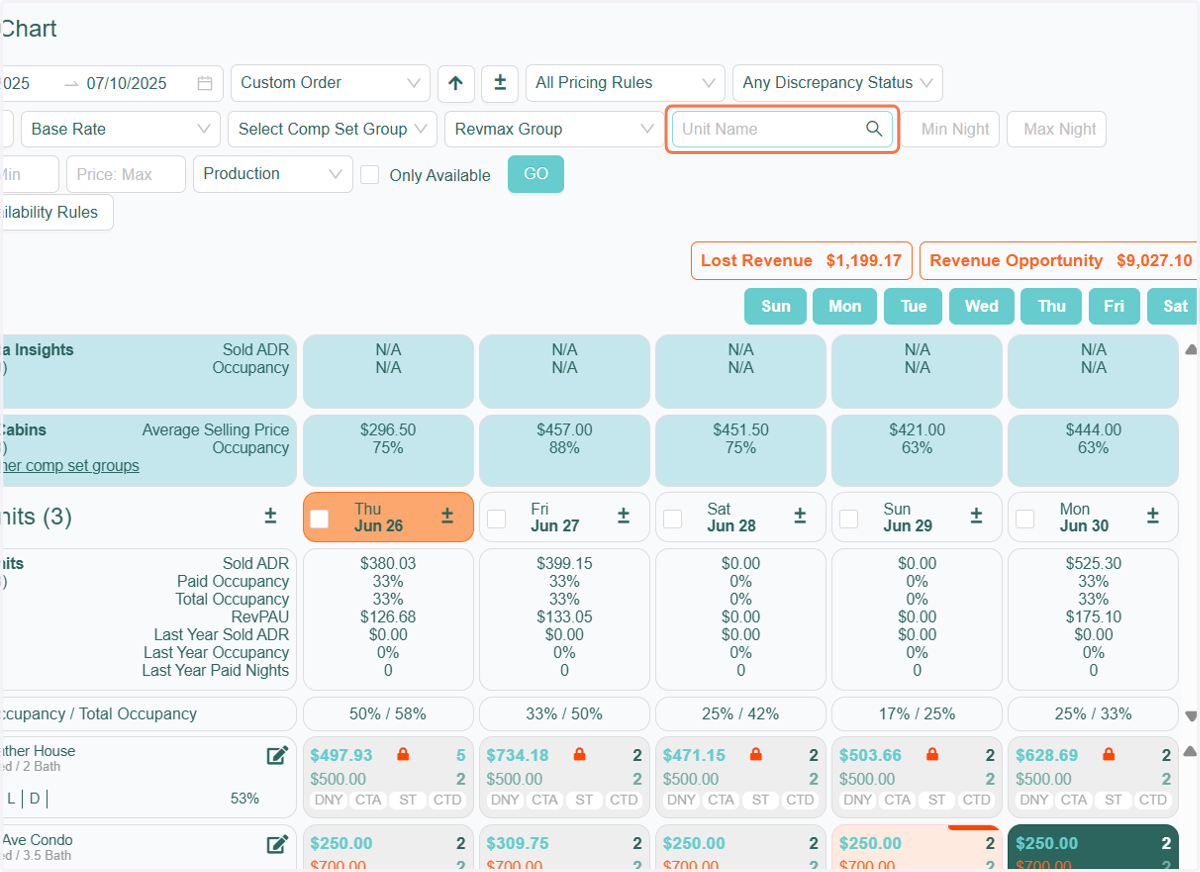
Task: Click the plus-minus icon for Mon Jun 30
Action: 1153,516
